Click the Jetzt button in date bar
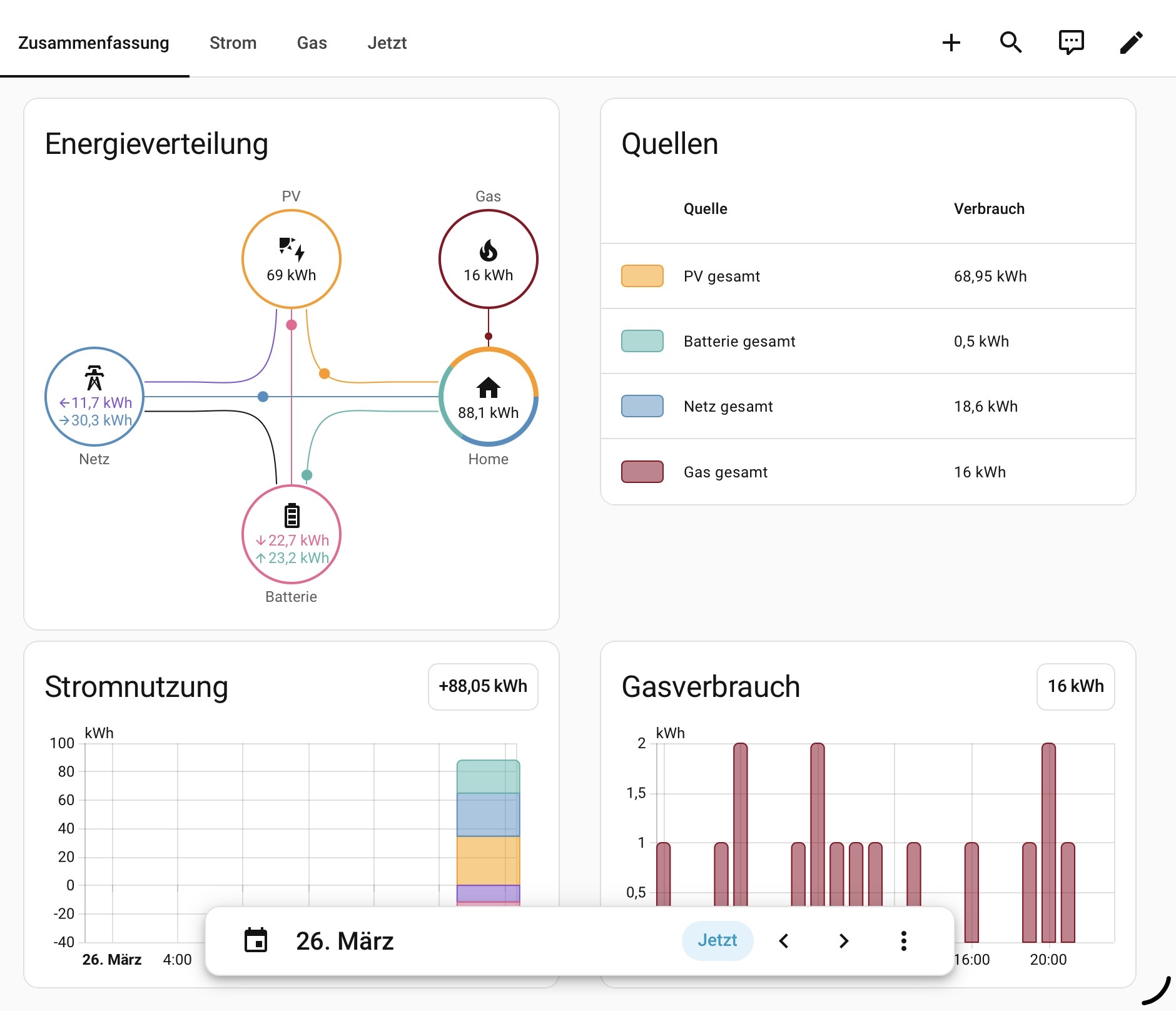The height and width of the screenshot is (1011, 1176). (717, 940)
